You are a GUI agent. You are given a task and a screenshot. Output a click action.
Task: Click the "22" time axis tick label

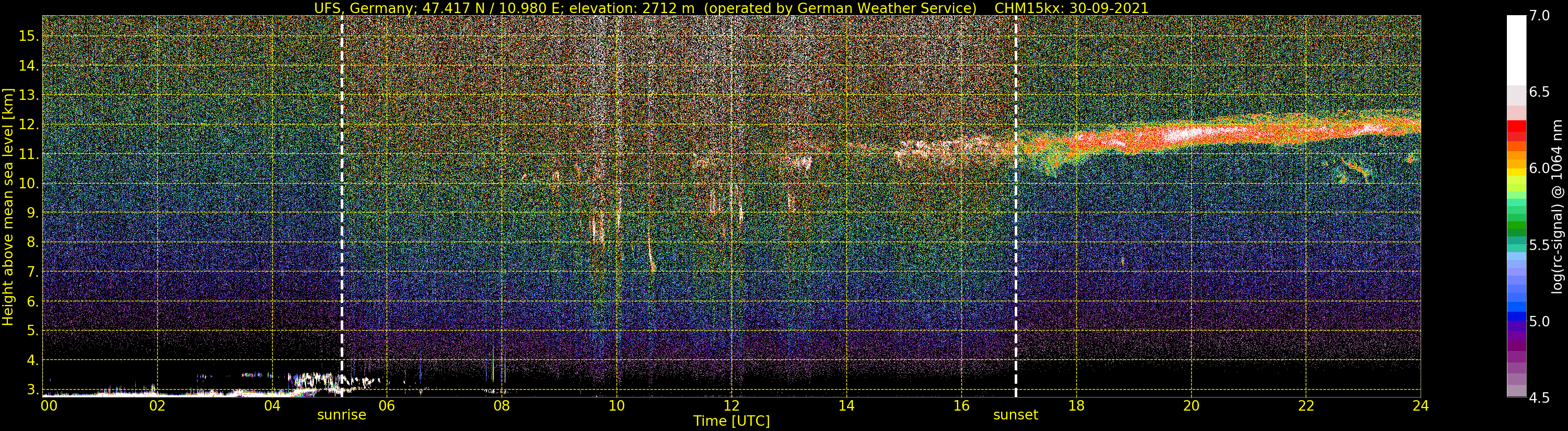coord(1306,405)
